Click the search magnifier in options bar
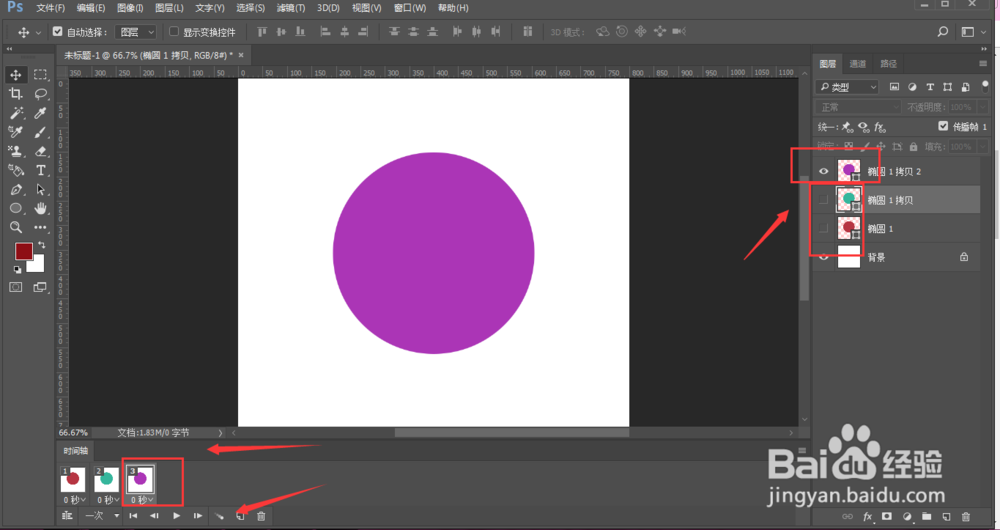 943,32
